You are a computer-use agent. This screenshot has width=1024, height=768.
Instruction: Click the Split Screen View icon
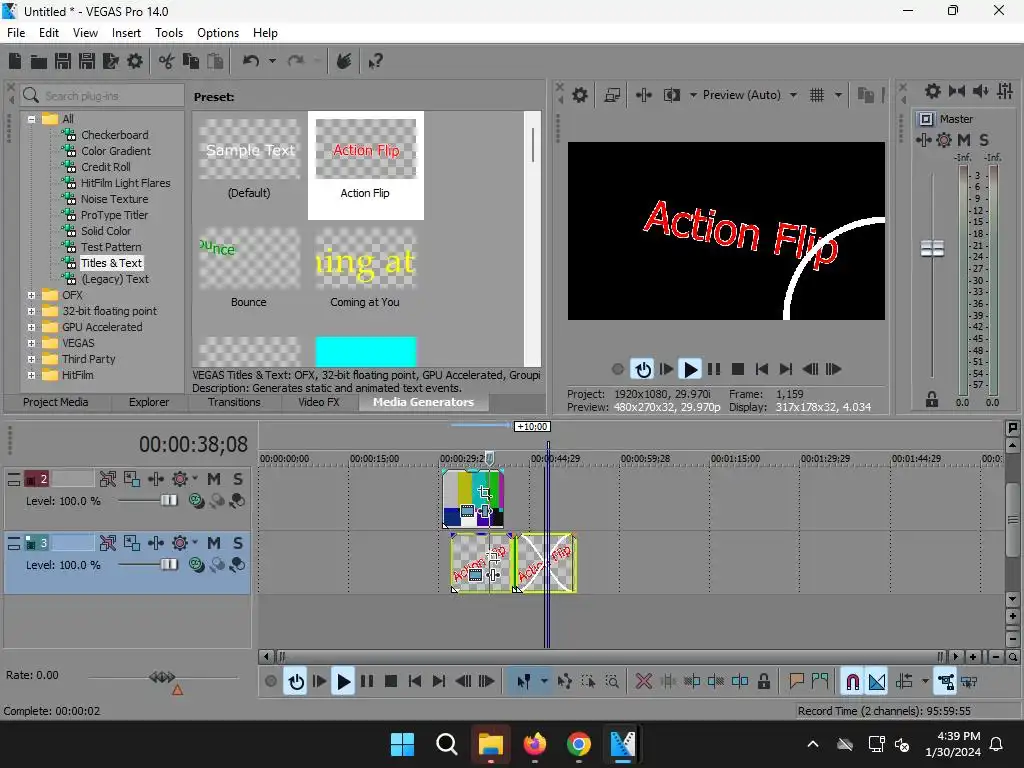(x=671, y=95)
